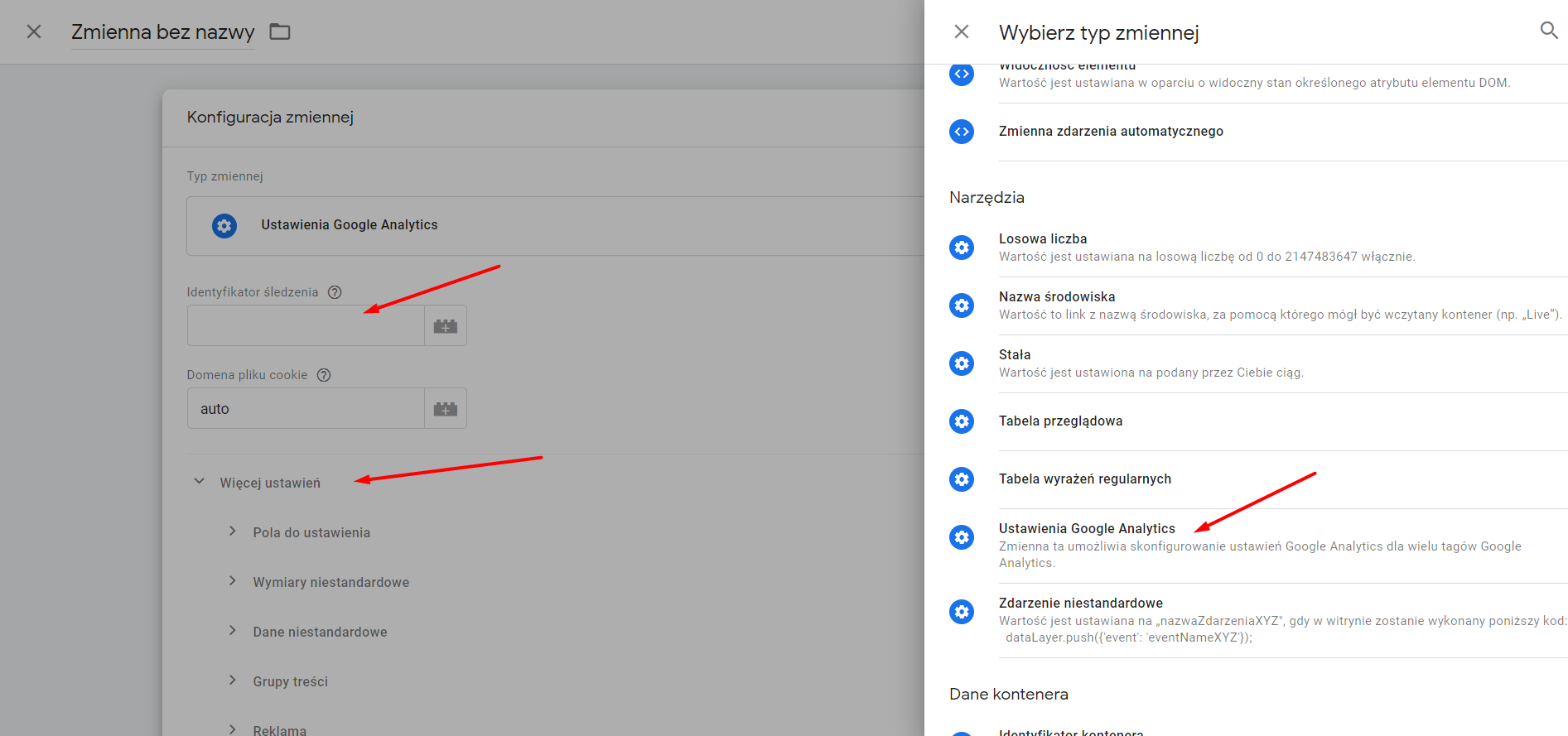Click variable picker icon beside cookie domain field
This screenshot has width=1568, height=736.
(x=446, y=408)
